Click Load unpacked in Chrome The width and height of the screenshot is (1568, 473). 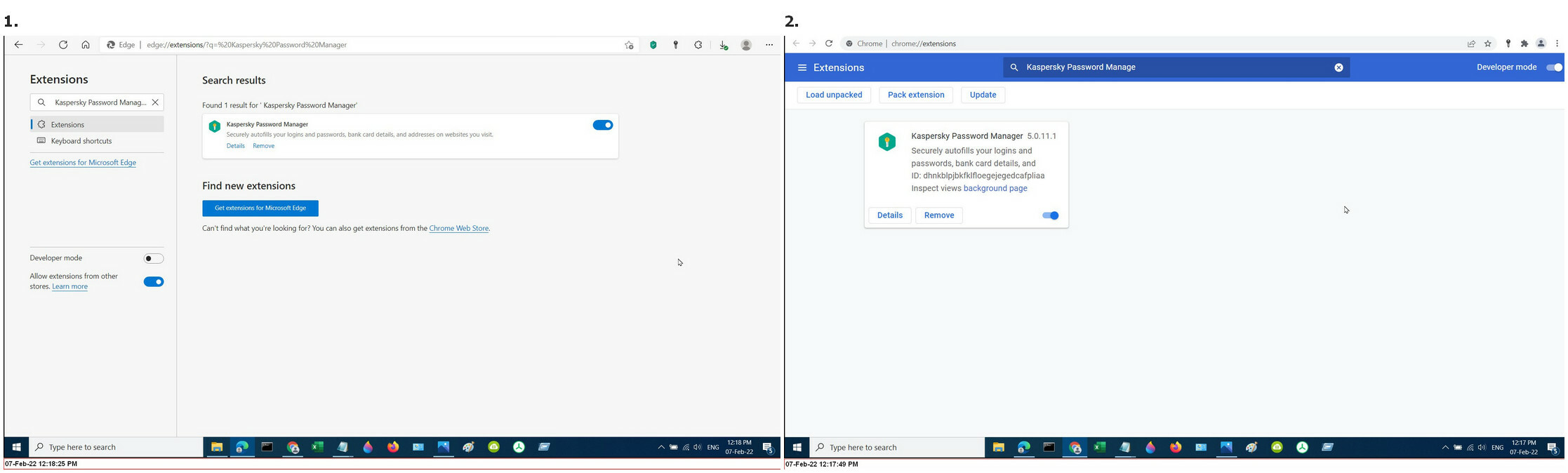[834, 95]
